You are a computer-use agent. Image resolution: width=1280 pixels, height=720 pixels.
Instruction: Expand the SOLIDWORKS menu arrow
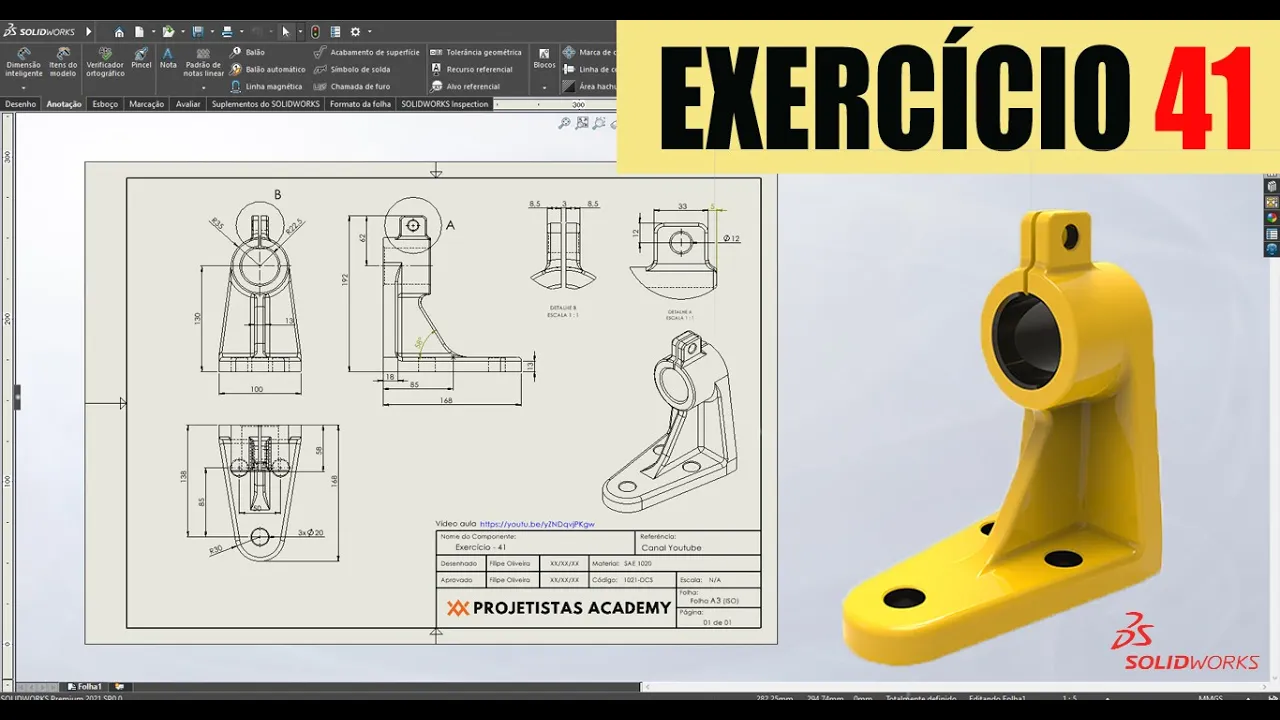coord(89,32)
